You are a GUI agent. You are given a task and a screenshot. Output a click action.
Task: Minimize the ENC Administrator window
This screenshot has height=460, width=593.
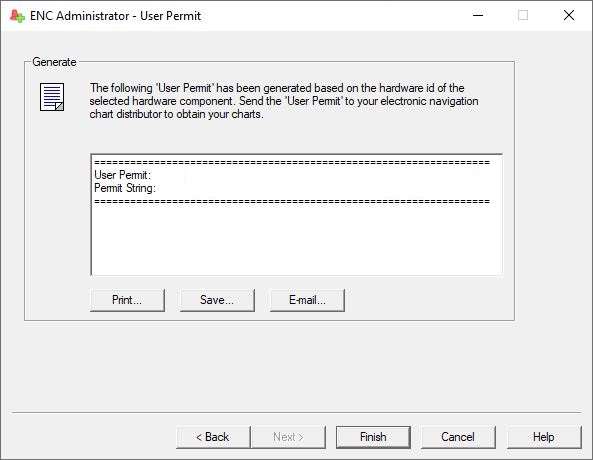pos(478,16)
